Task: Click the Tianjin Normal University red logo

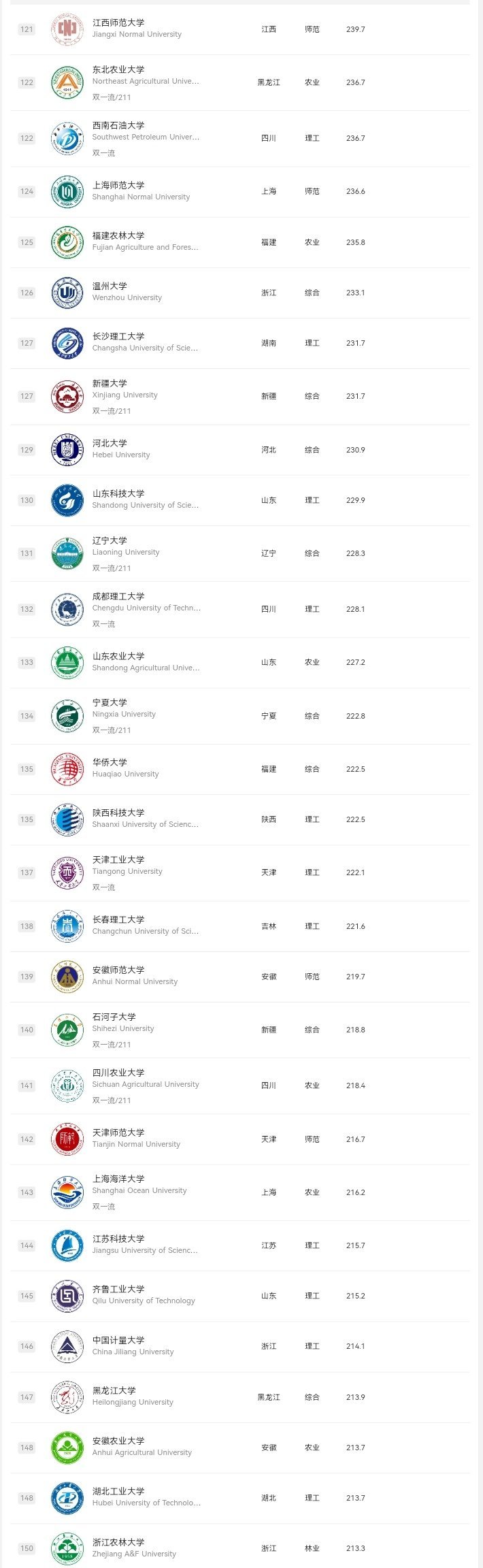Action: 67,1139
